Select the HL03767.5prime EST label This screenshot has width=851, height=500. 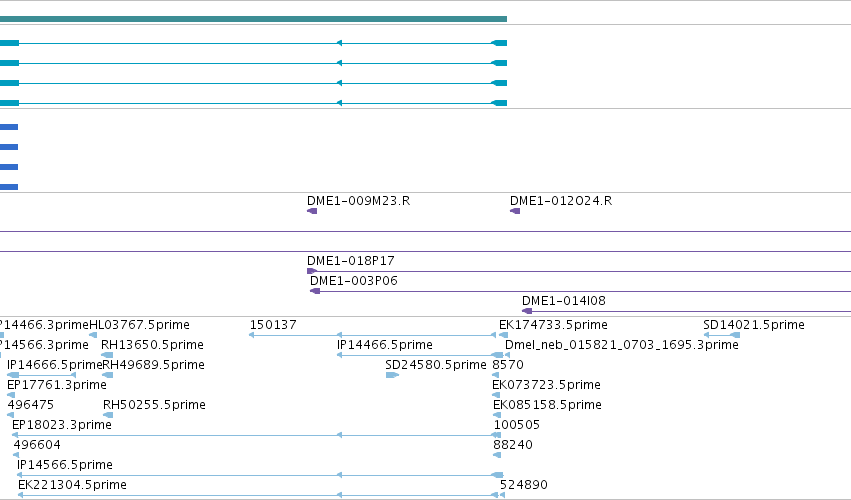click(x=139, y=325)
